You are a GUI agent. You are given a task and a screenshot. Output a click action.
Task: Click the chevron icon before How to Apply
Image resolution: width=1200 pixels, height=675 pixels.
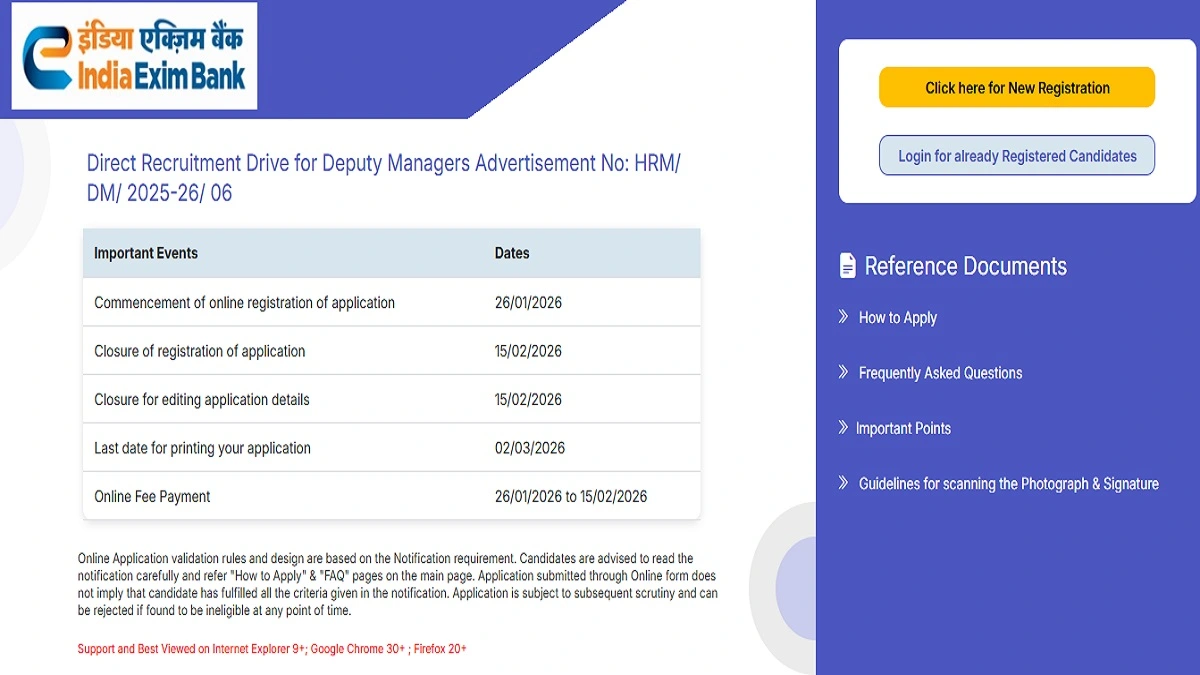click(843, 317)
